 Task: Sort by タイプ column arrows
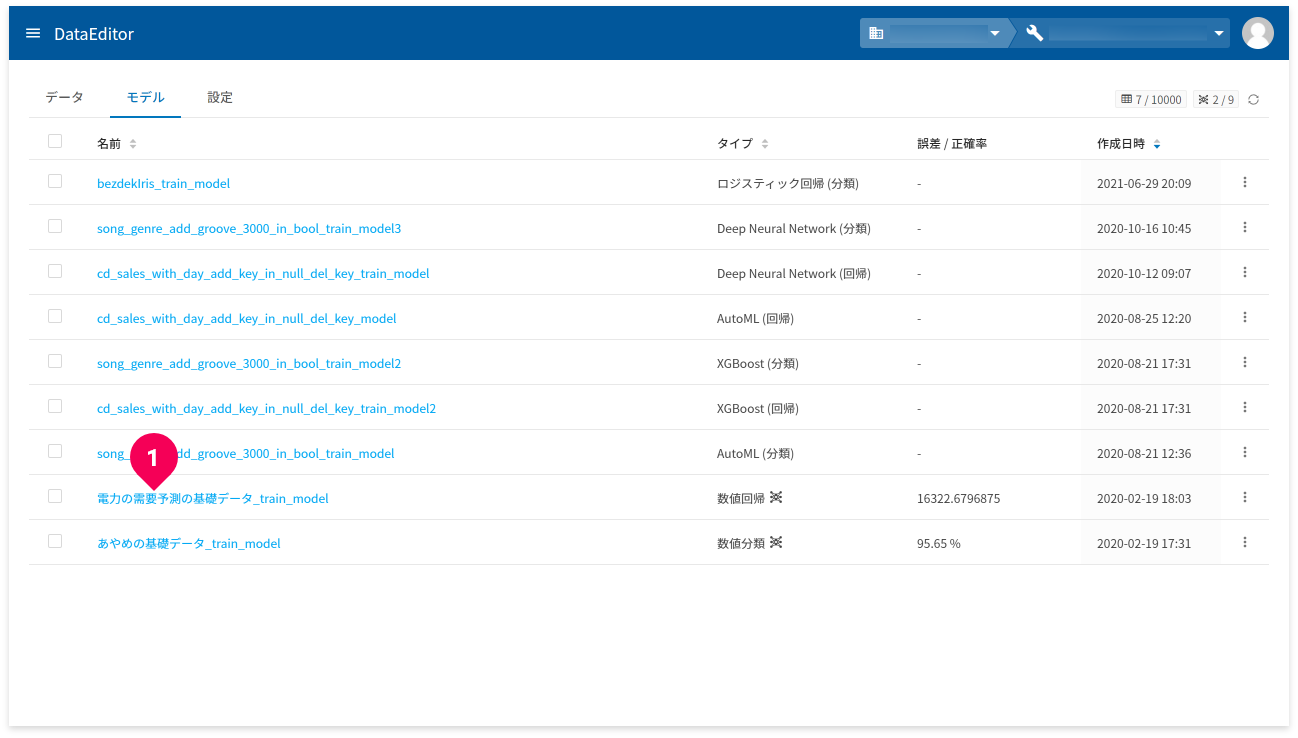(x=765, y=144)
